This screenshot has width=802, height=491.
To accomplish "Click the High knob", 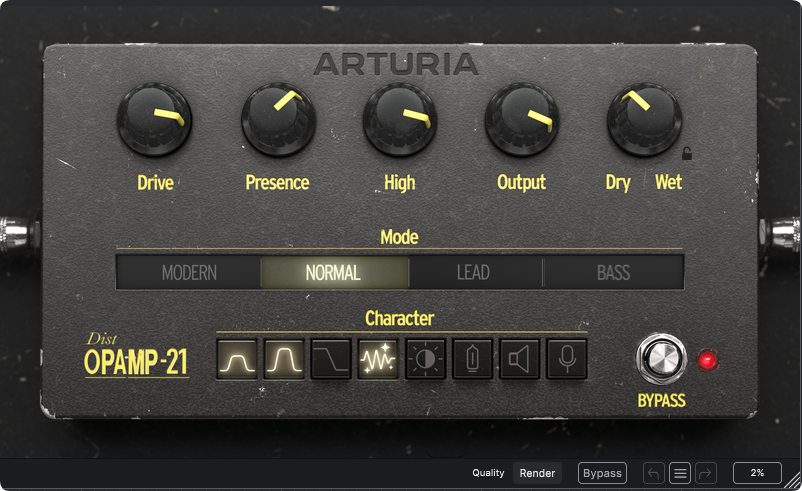I will click(x=400, y=120).
